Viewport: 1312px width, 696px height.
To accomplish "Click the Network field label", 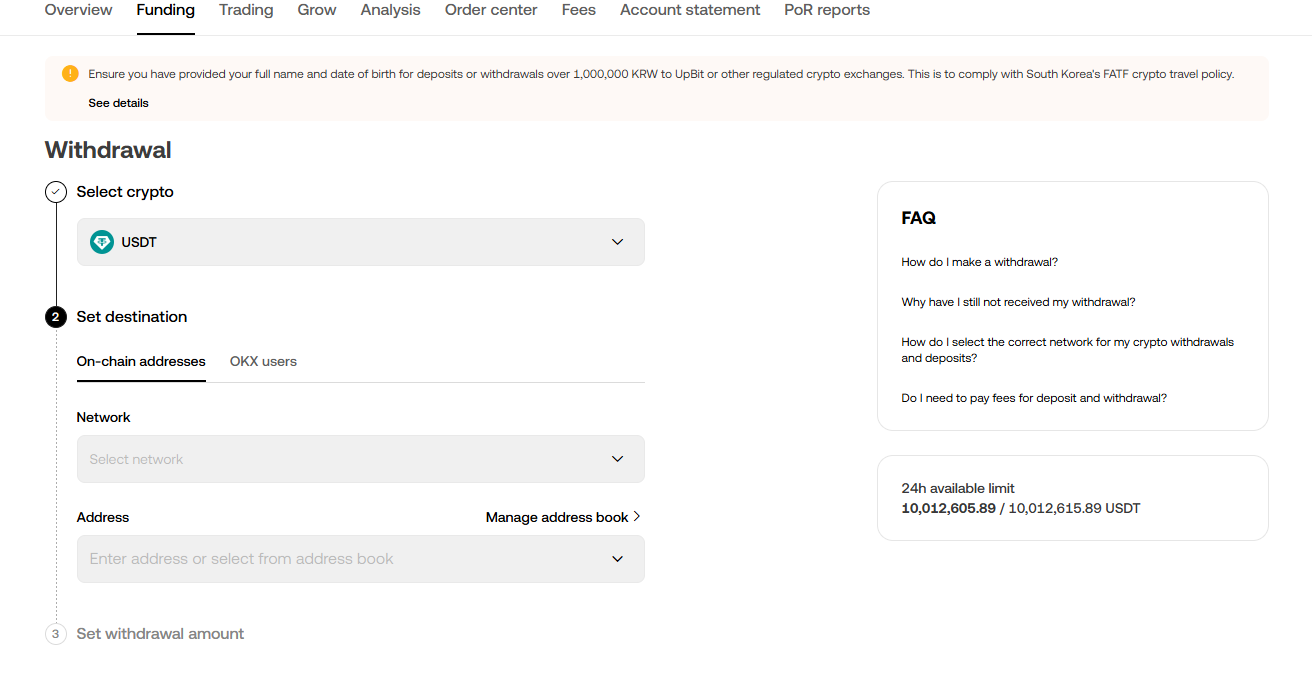I will 104,417.
